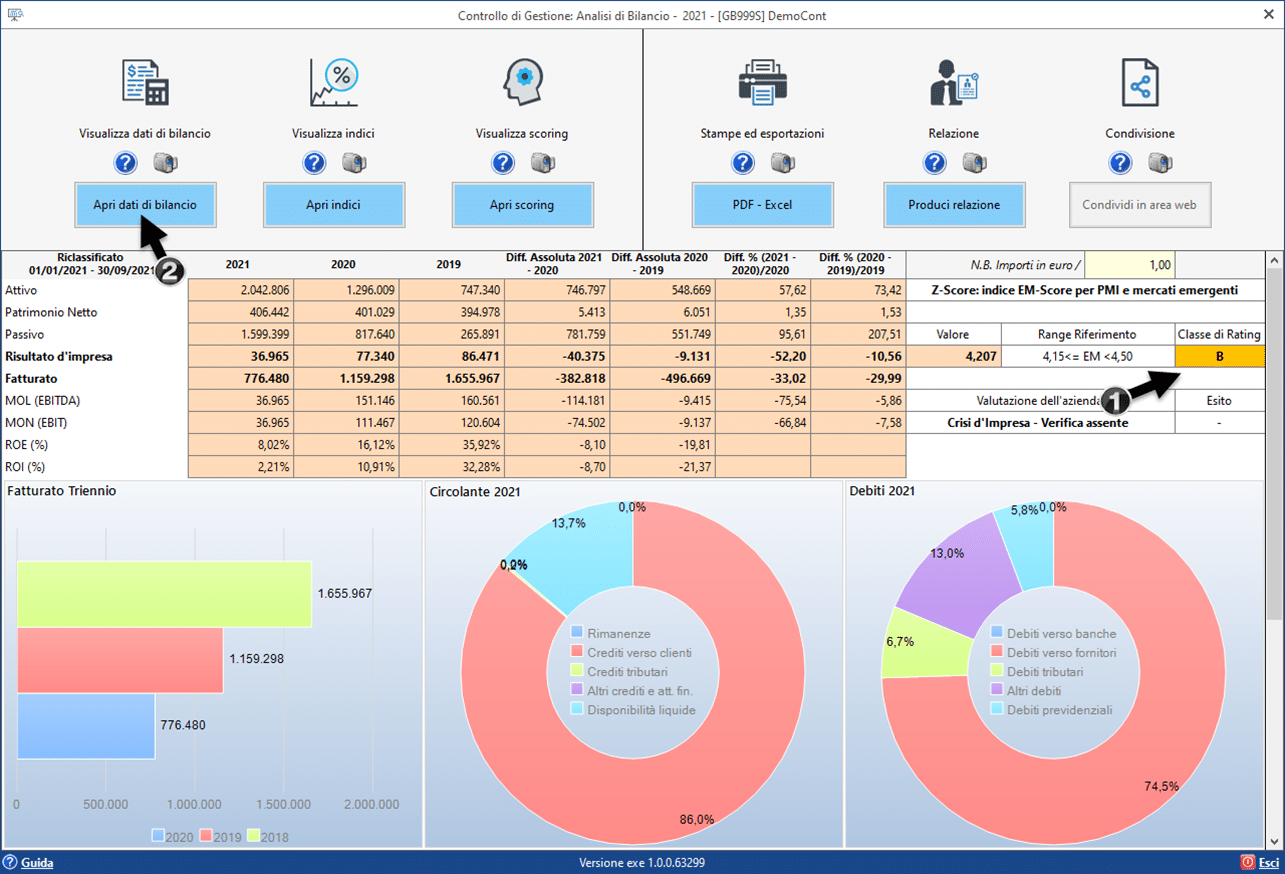Click Apri dati di bilancio button
Screen dimensions: 1285x874
click(145, 205)
